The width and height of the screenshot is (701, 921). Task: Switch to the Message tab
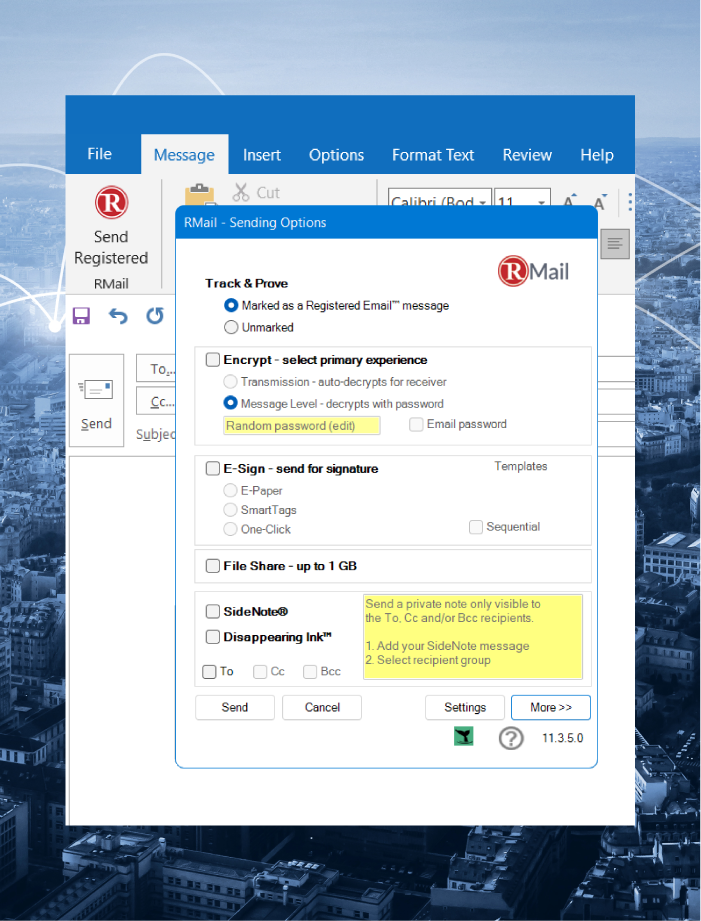(x=184, y=154)
